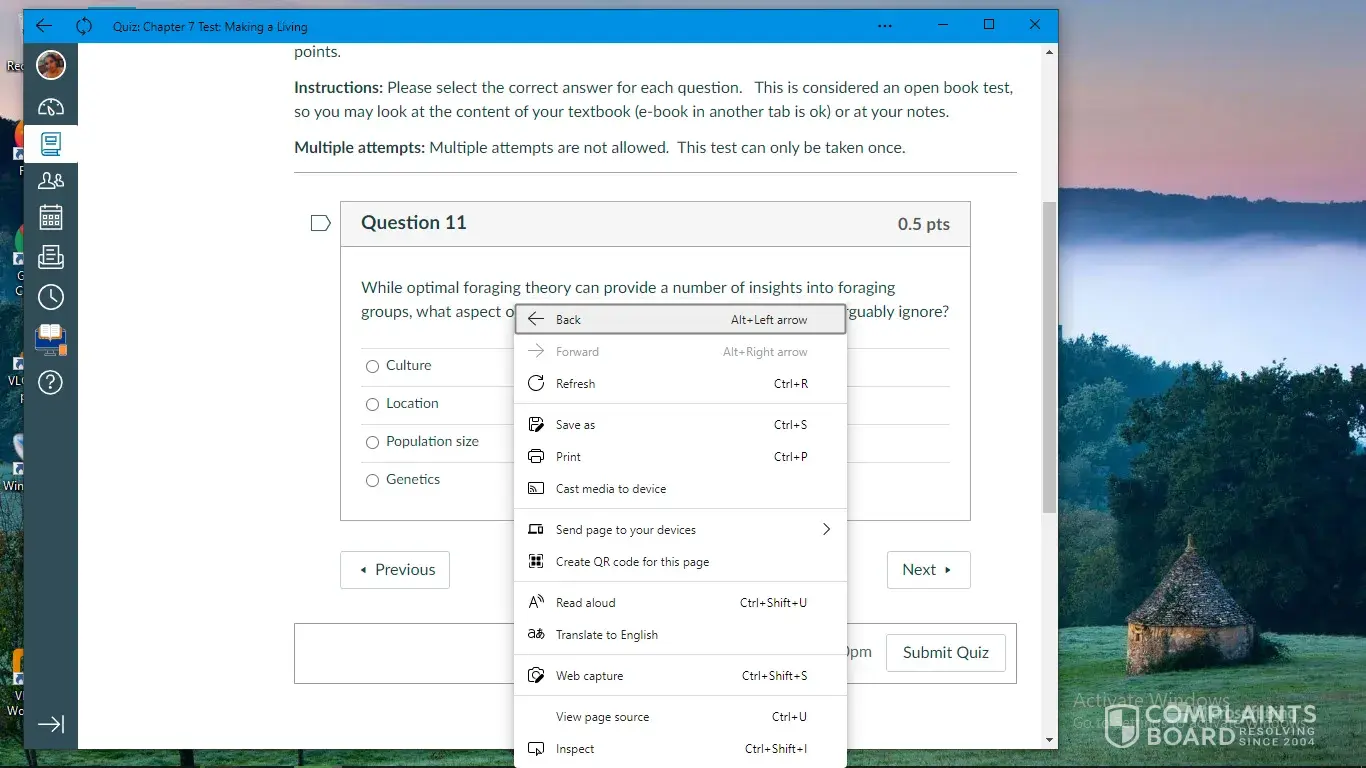Open the Groups people icon in sidebar
Viewport: 1366px width, 768px height.
(x=51, y=180)
